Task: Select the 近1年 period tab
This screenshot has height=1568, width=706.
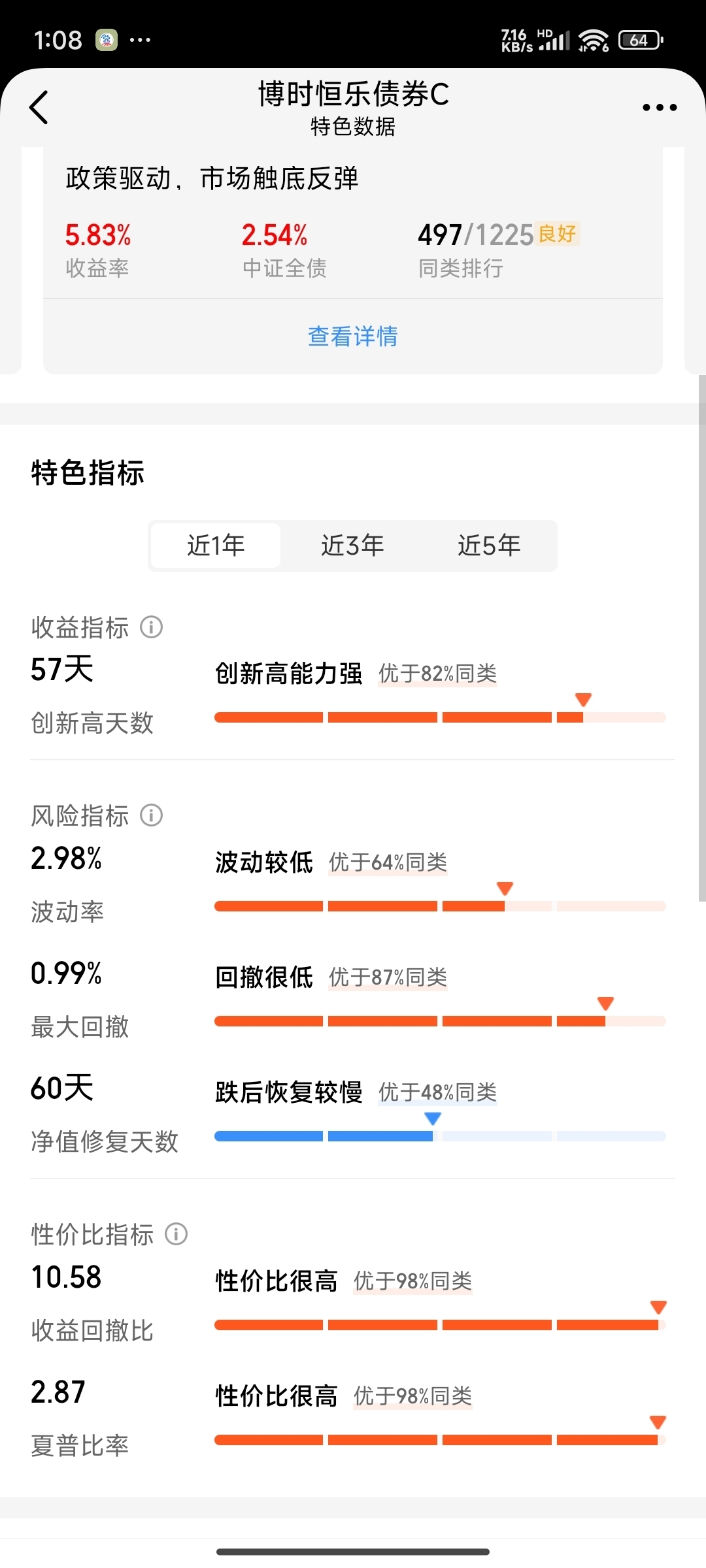Action: [x=216, y=546]
